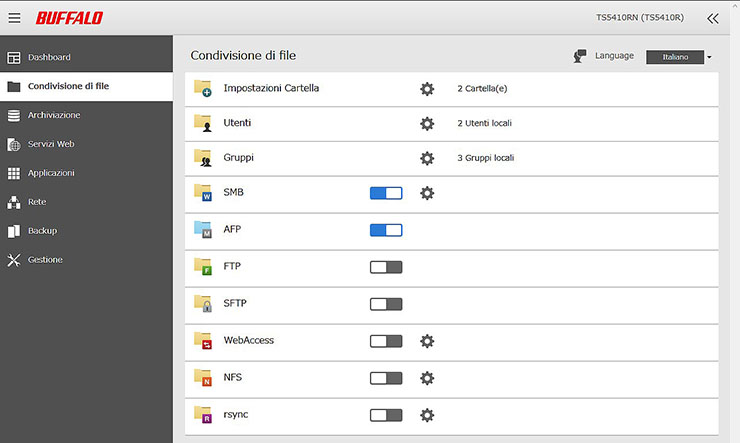The height and width of the screenshot is (443, 740).
Task: Open NFS configuration gear icon
Action: click(x=427, y=378)
